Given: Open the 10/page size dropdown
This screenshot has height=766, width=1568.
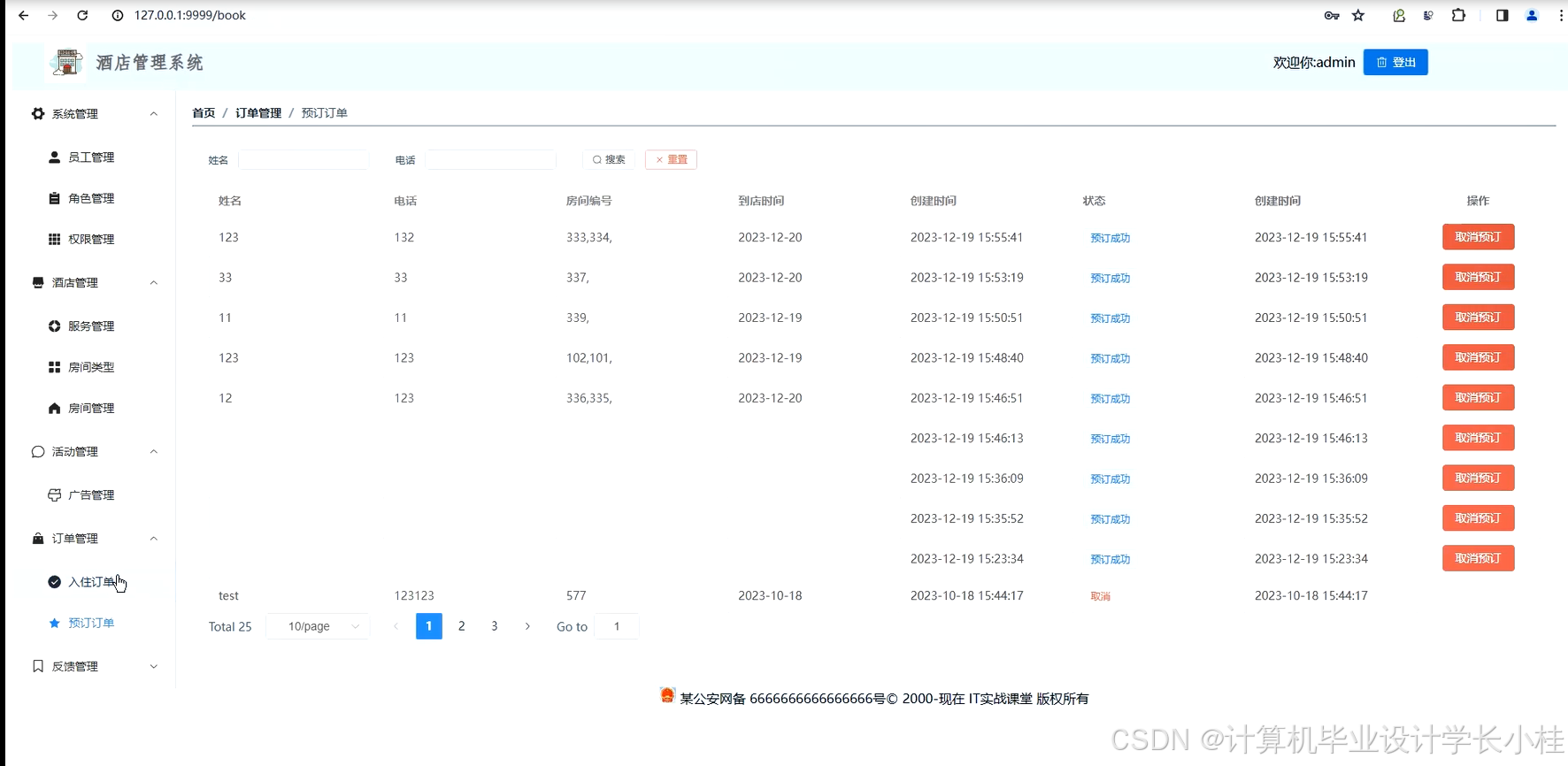Looking at the screenshot, I should tap(318, 626).
